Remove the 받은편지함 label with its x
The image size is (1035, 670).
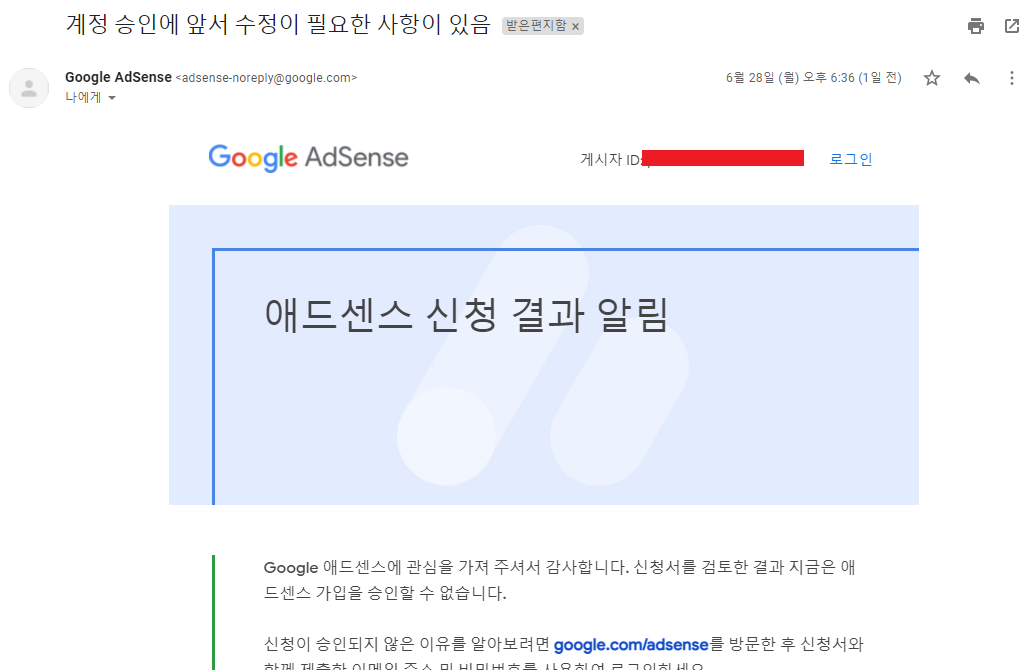[x=576, y=26]
